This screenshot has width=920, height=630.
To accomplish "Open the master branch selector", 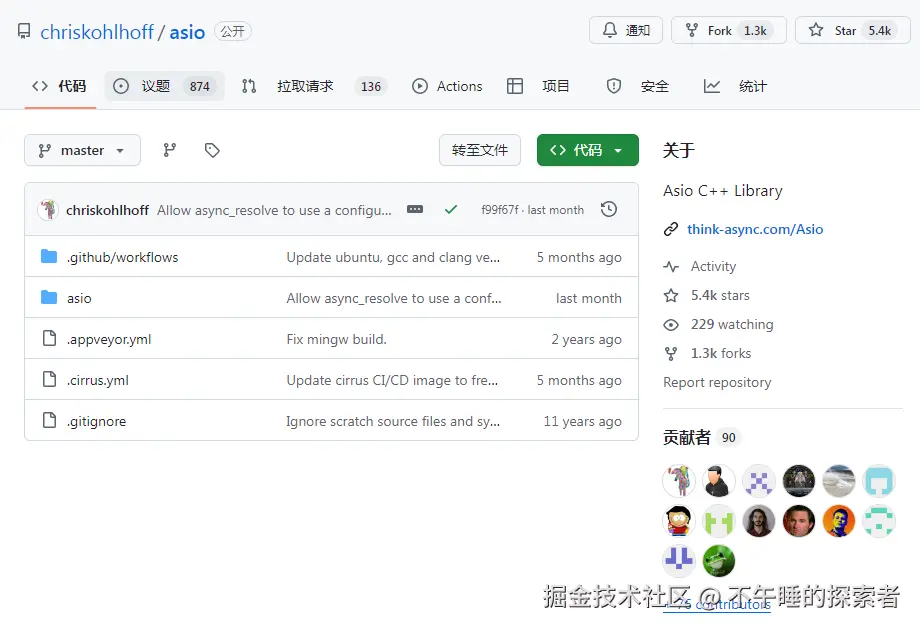I will coord(81,150).
